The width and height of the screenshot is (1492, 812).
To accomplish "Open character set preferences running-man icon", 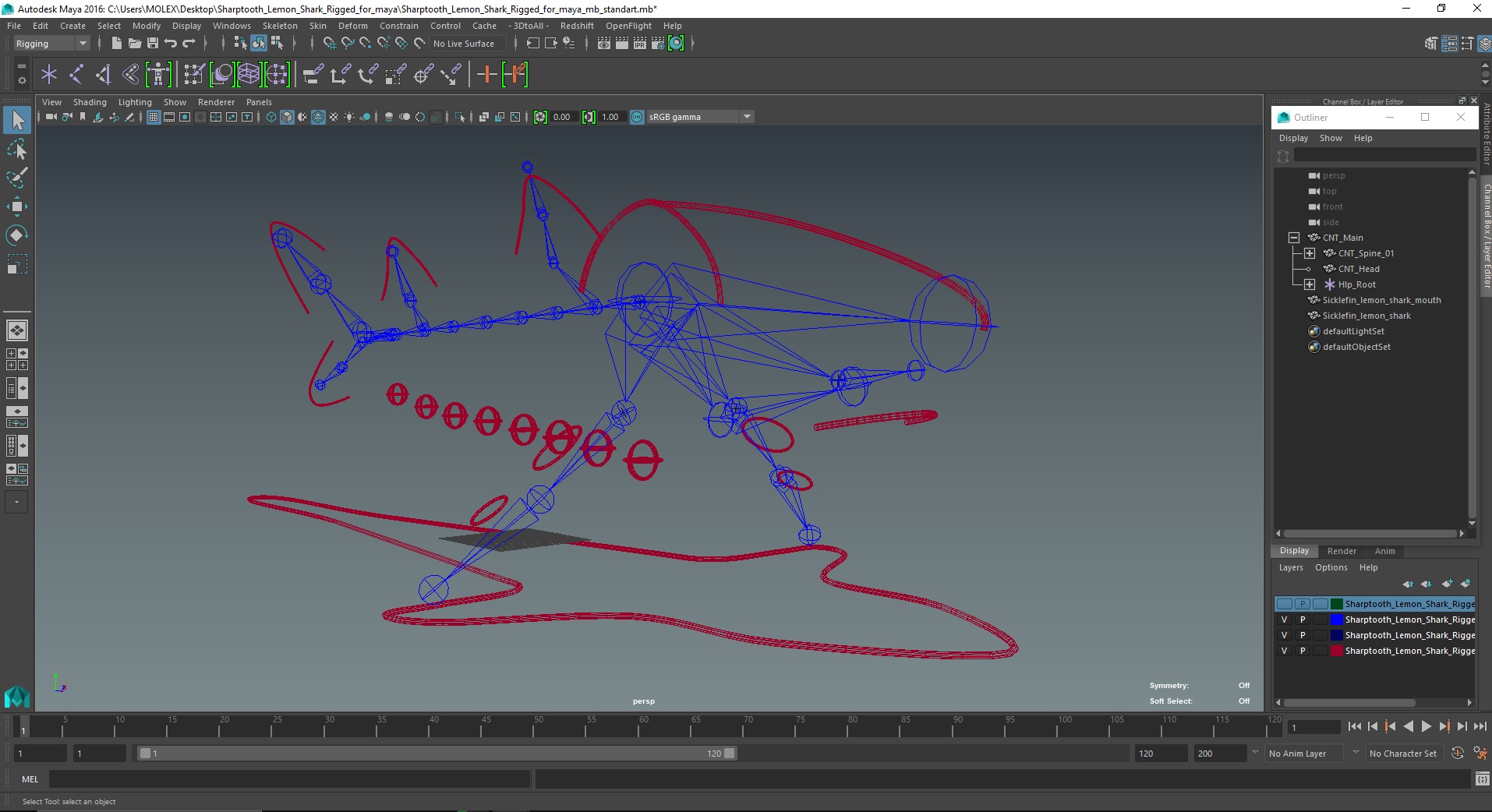I will pyautogui.click(x=1480, y=753).
